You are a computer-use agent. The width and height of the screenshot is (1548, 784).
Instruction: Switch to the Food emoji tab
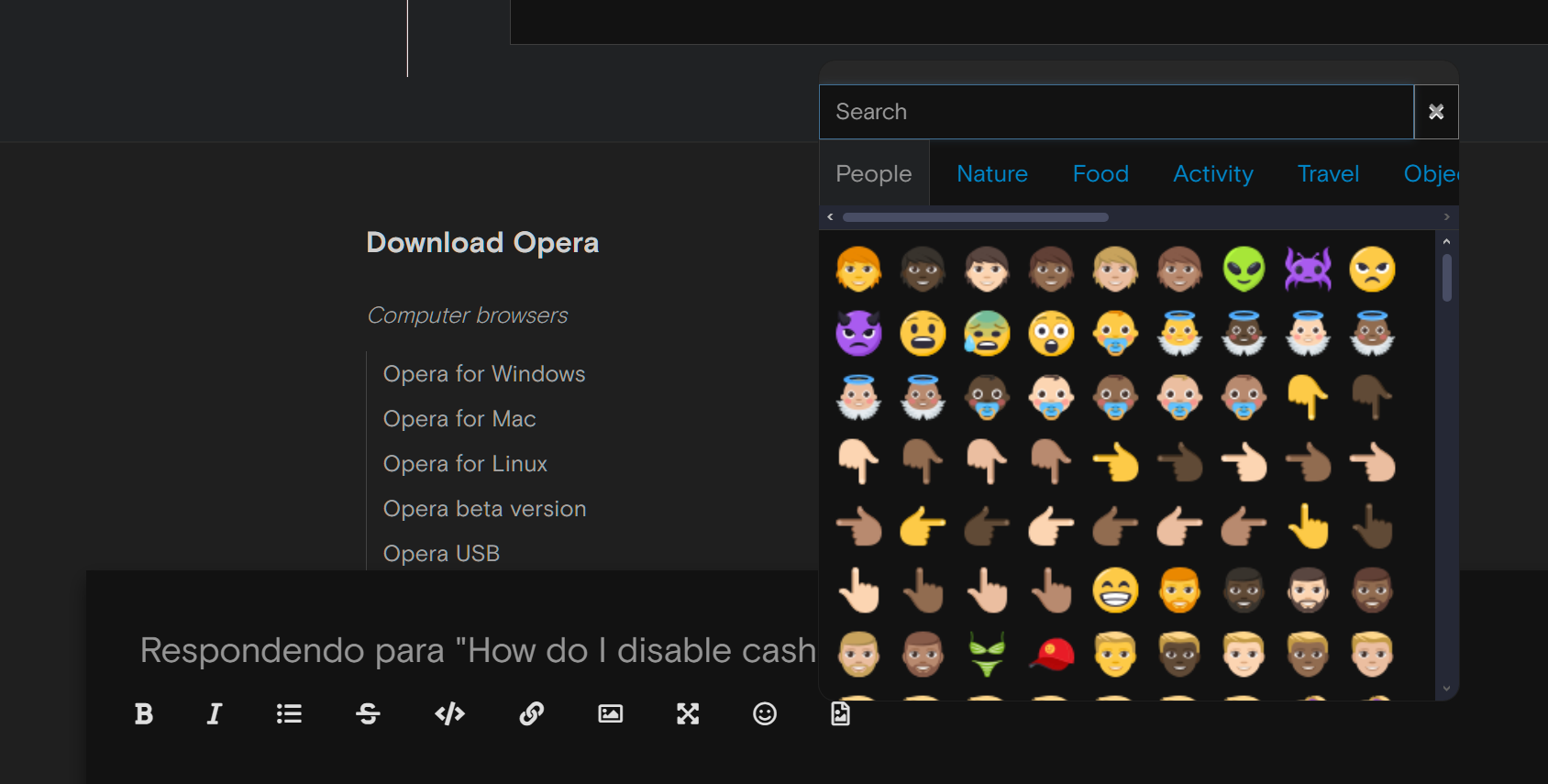(1100, 173)
